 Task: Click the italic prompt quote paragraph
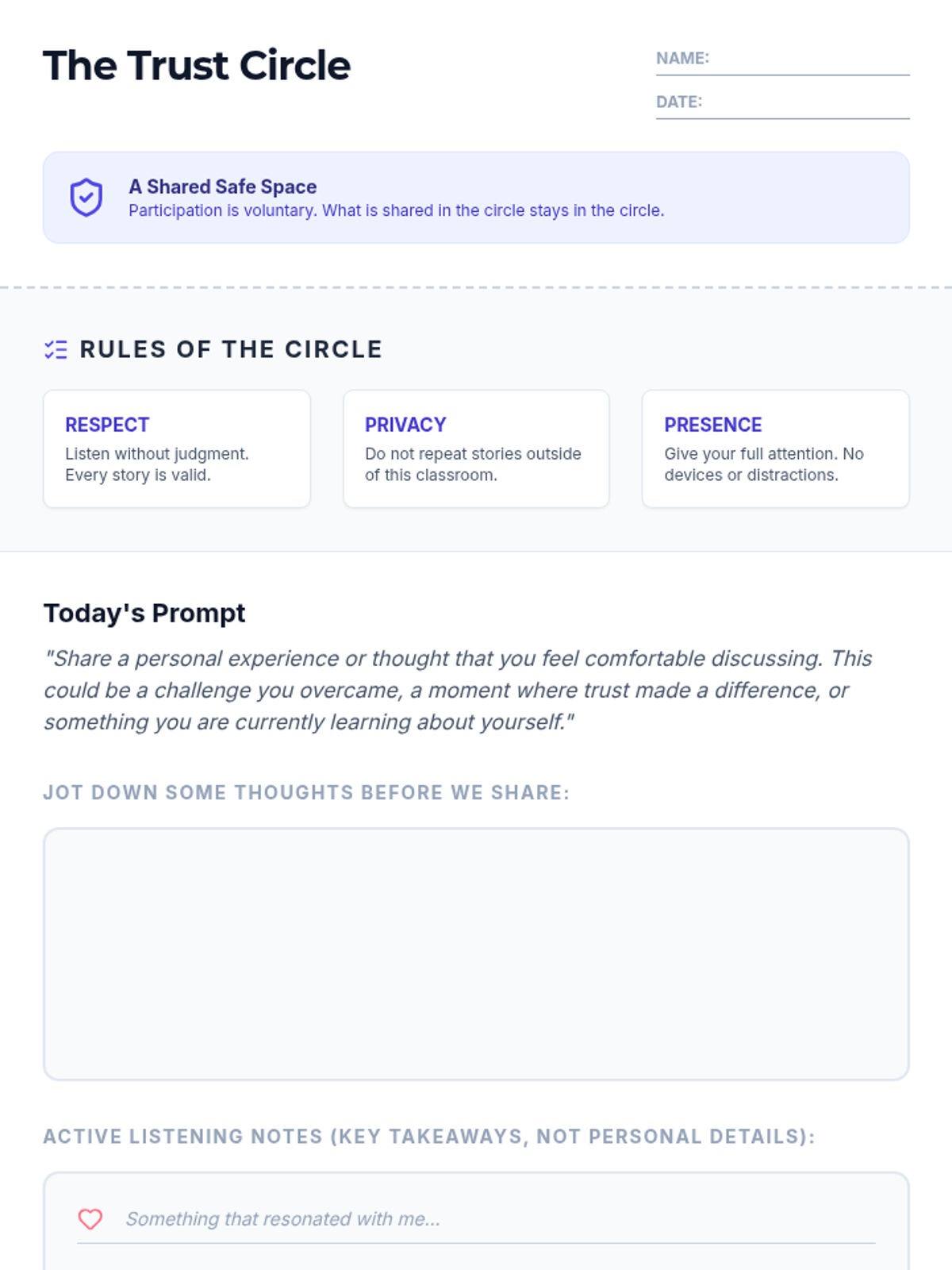pyautogui.click(x=458, y=690)
